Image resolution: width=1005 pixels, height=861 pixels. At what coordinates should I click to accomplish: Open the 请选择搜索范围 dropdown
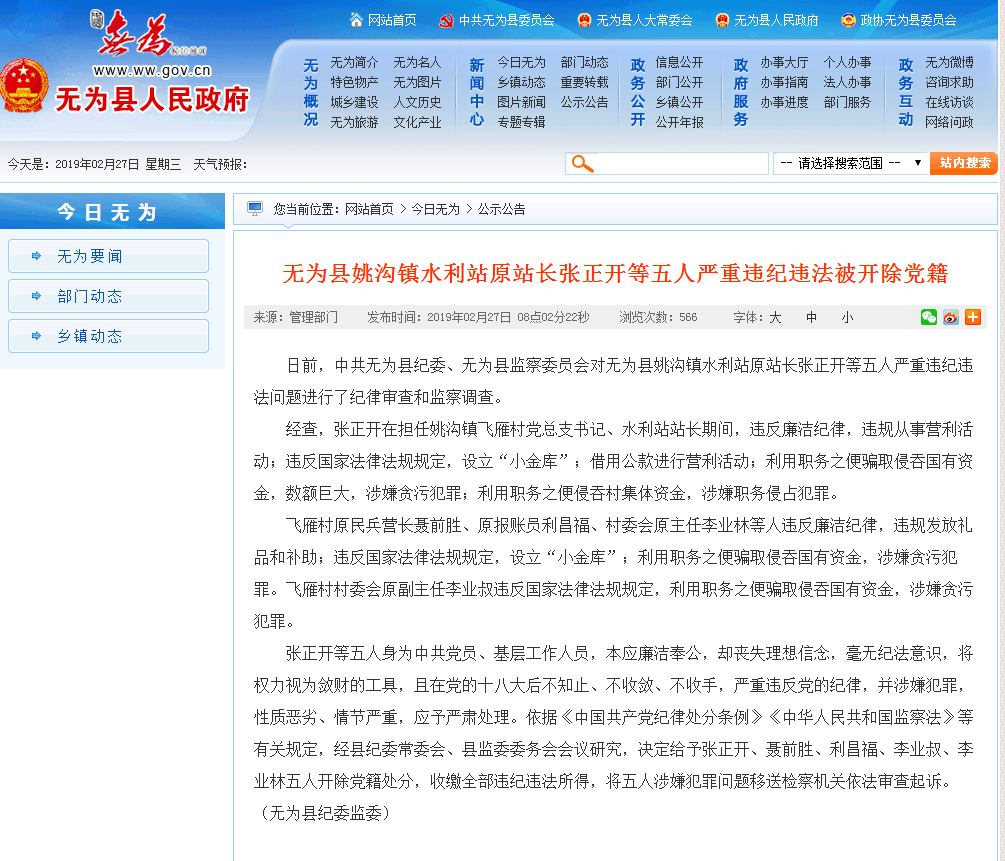(850, 163)
